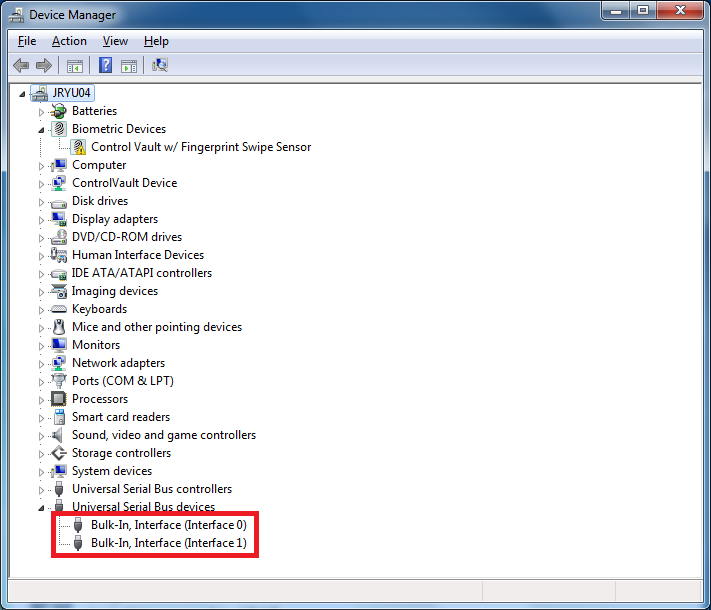This screenshot has height=610, width=711.
Task: Click the Back arrow toolbar icon
Action: pyautogui.click(x=21, y=65)
